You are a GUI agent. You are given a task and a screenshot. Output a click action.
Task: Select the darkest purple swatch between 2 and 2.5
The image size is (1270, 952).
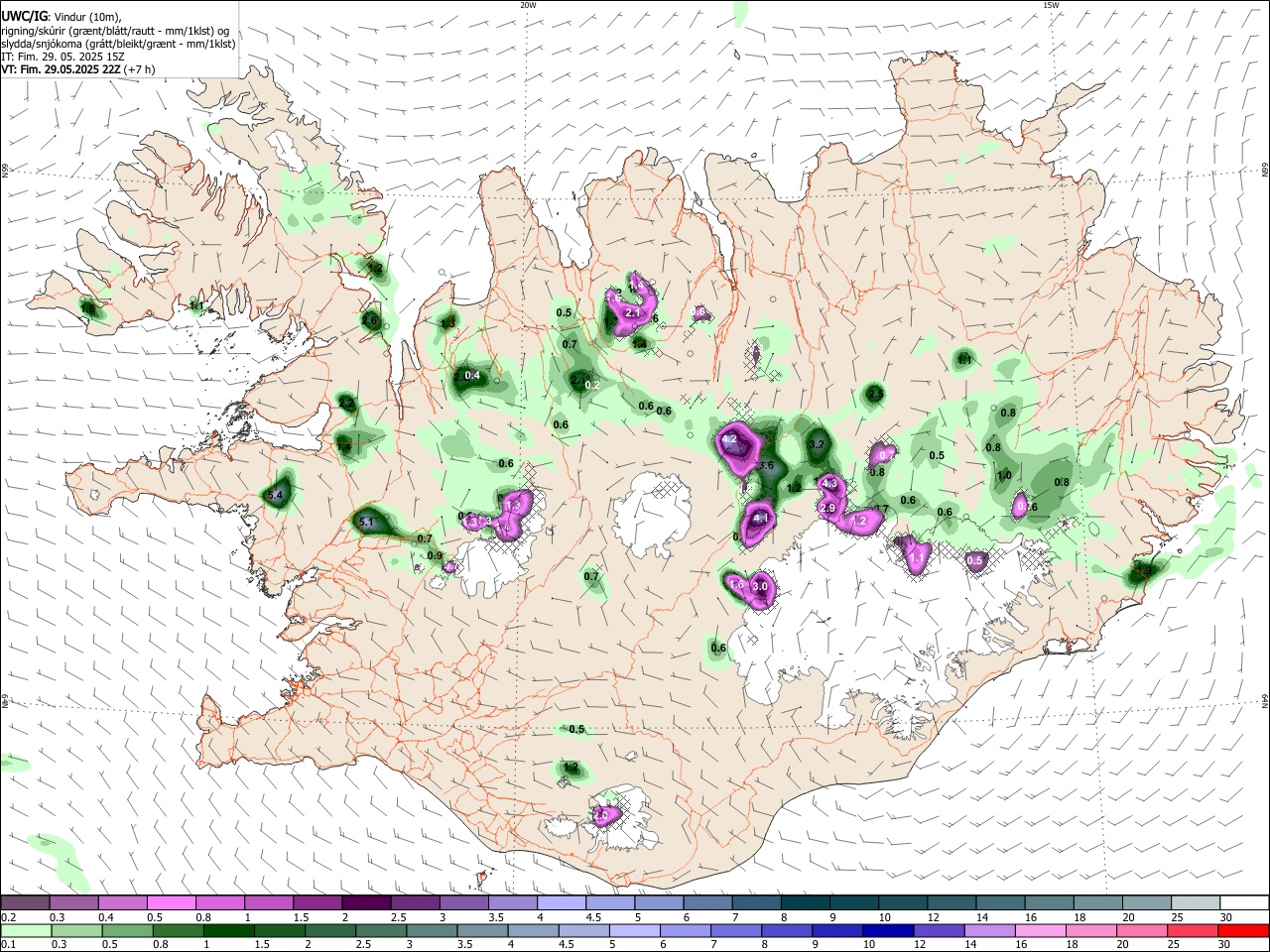366,902
